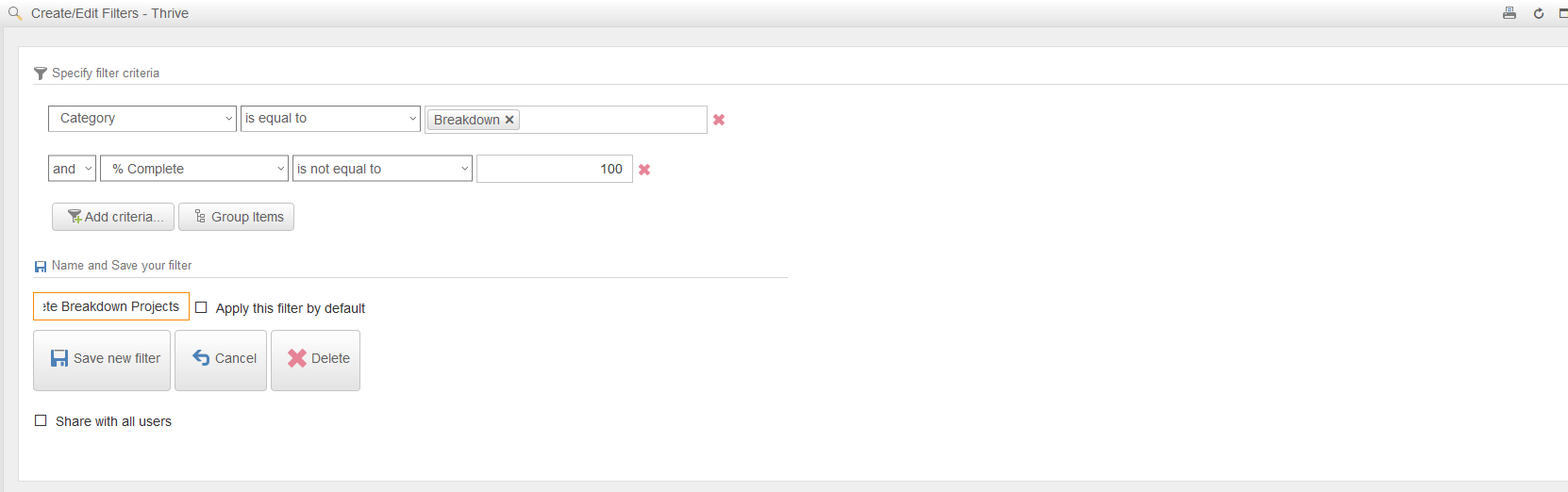Remove the % Complete criteria row with red X
The image size is (1568, 492).
(x=644, y=170)
